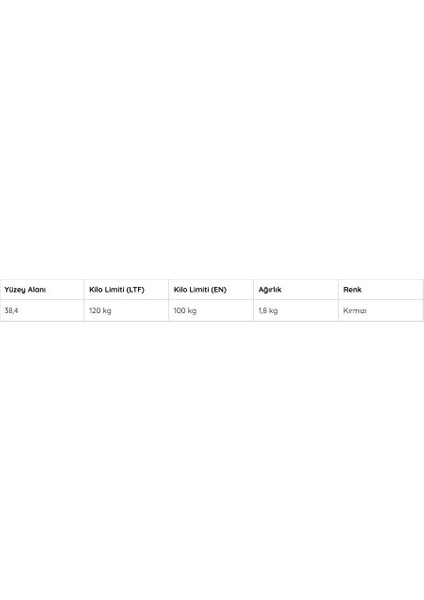Click the "kg" unit after 1,8
Image resolution: width=424 pixels, height=600 pixels.
[273, 311]
